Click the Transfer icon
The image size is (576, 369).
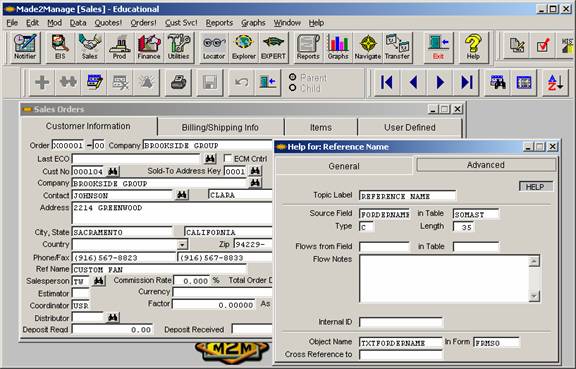coord(397,47)
